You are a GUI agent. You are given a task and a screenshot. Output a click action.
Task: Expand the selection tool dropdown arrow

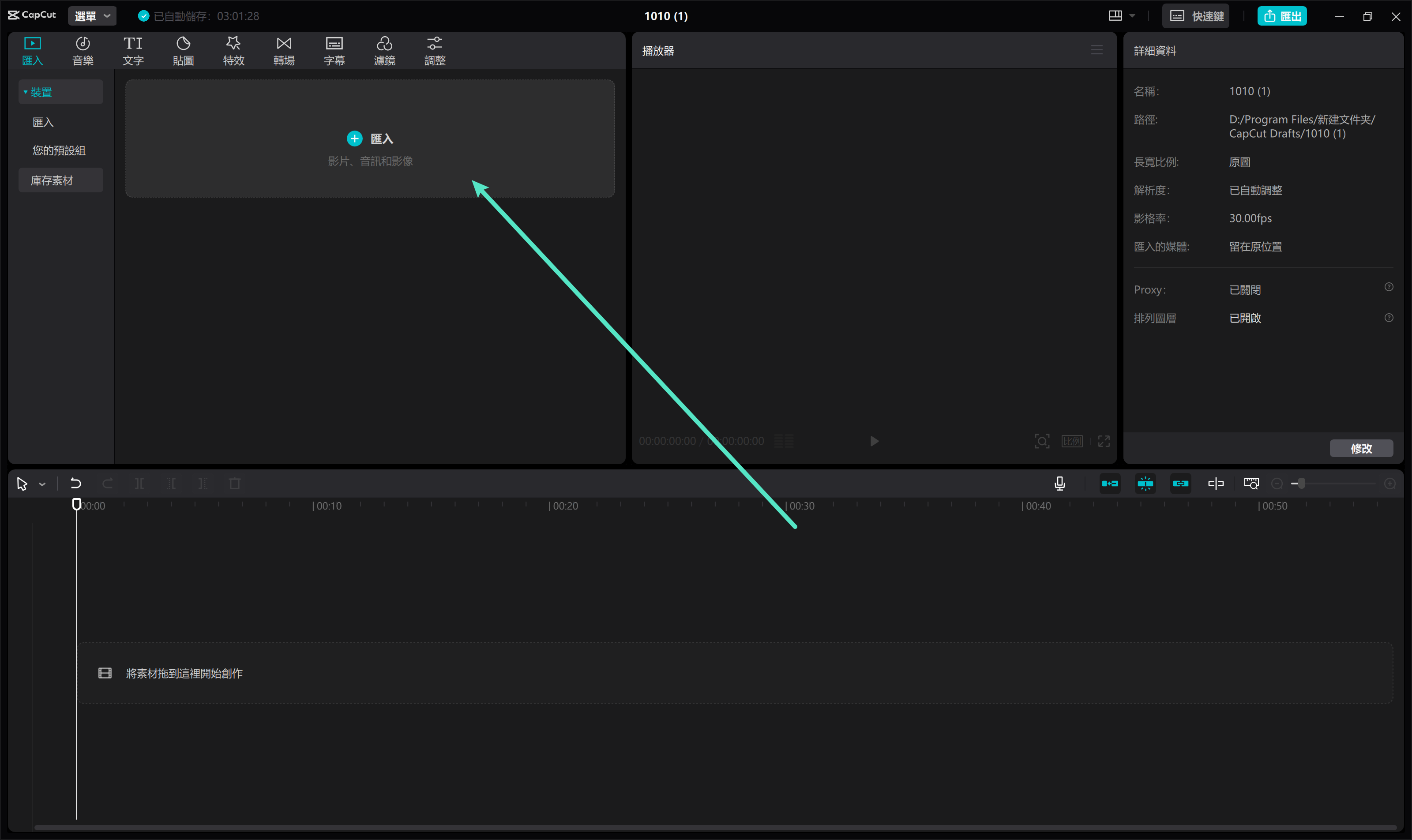[x=42, y=484]
